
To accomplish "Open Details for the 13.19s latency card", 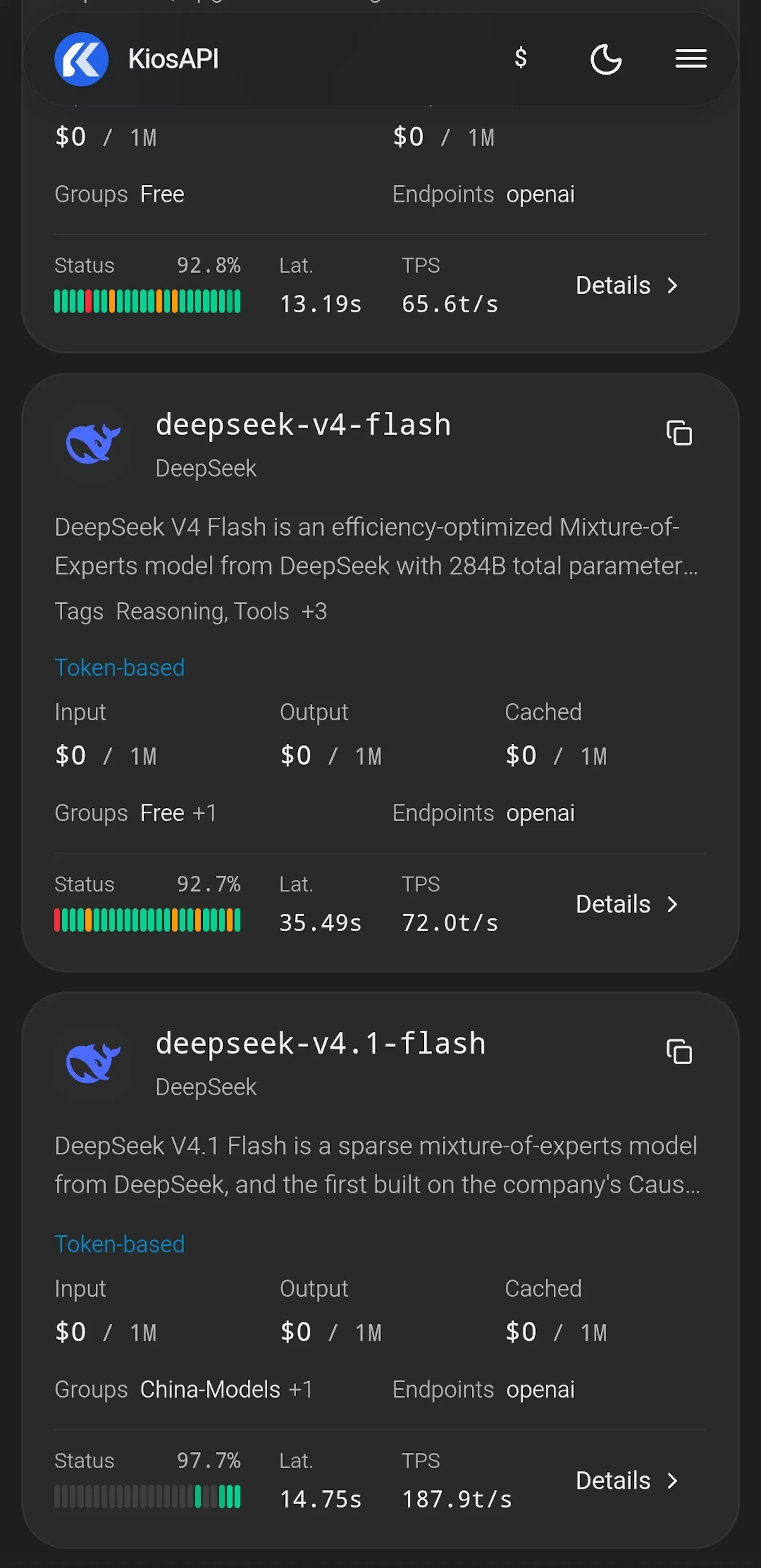I will pos(627,285).
